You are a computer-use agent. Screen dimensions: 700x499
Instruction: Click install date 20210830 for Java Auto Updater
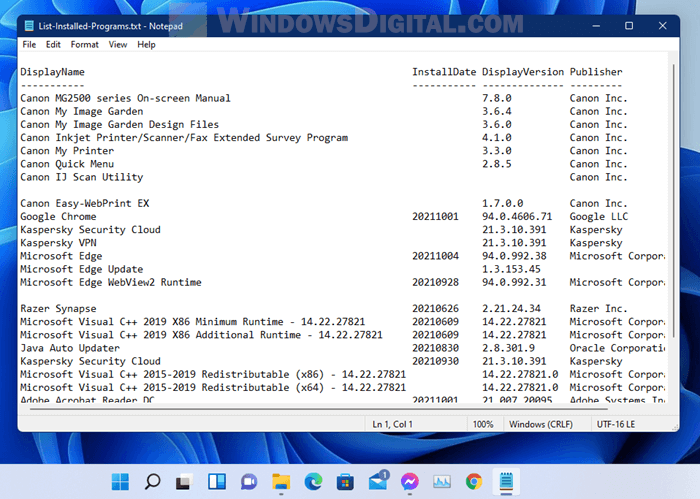point(435,348)
